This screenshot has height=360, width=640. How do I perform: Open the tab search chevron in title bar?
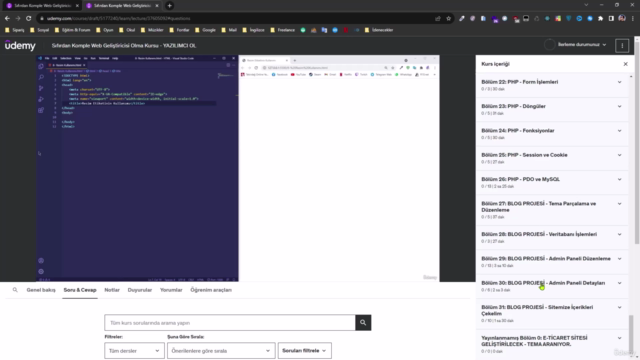pos(586,5)
